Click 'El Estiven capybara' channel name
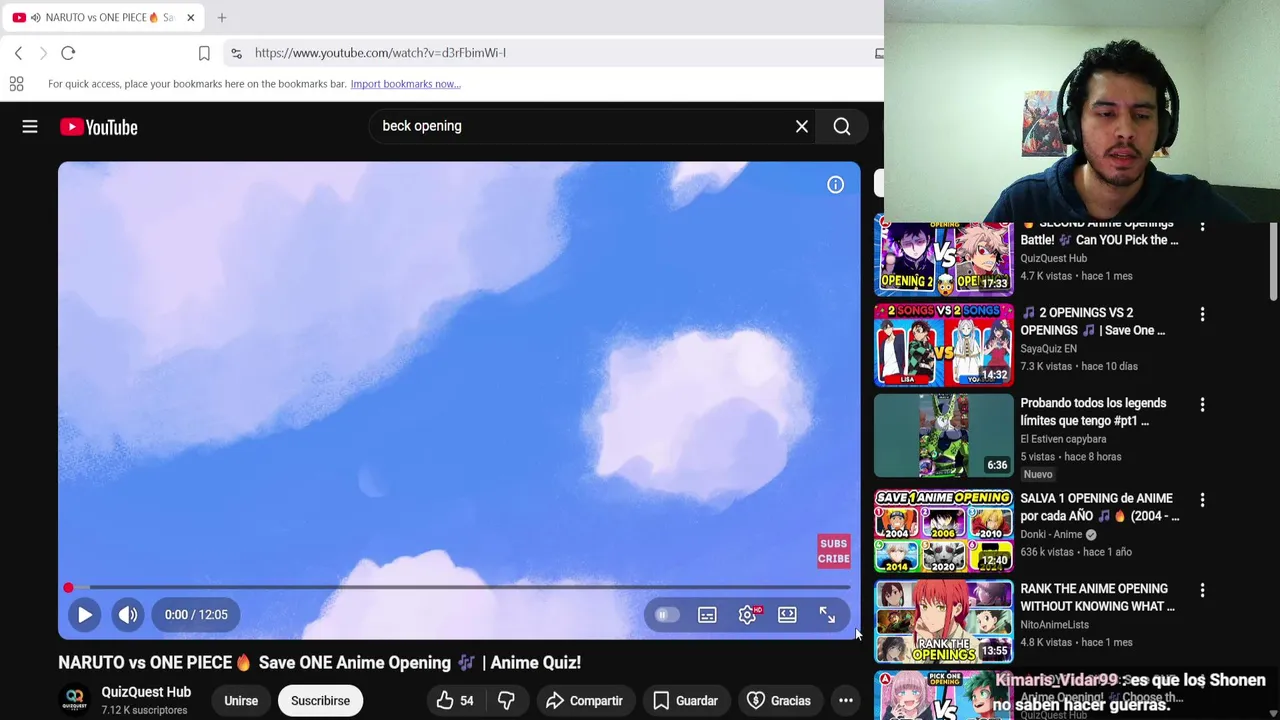This screenshot has height=720, width=1280. point(1063,439)
